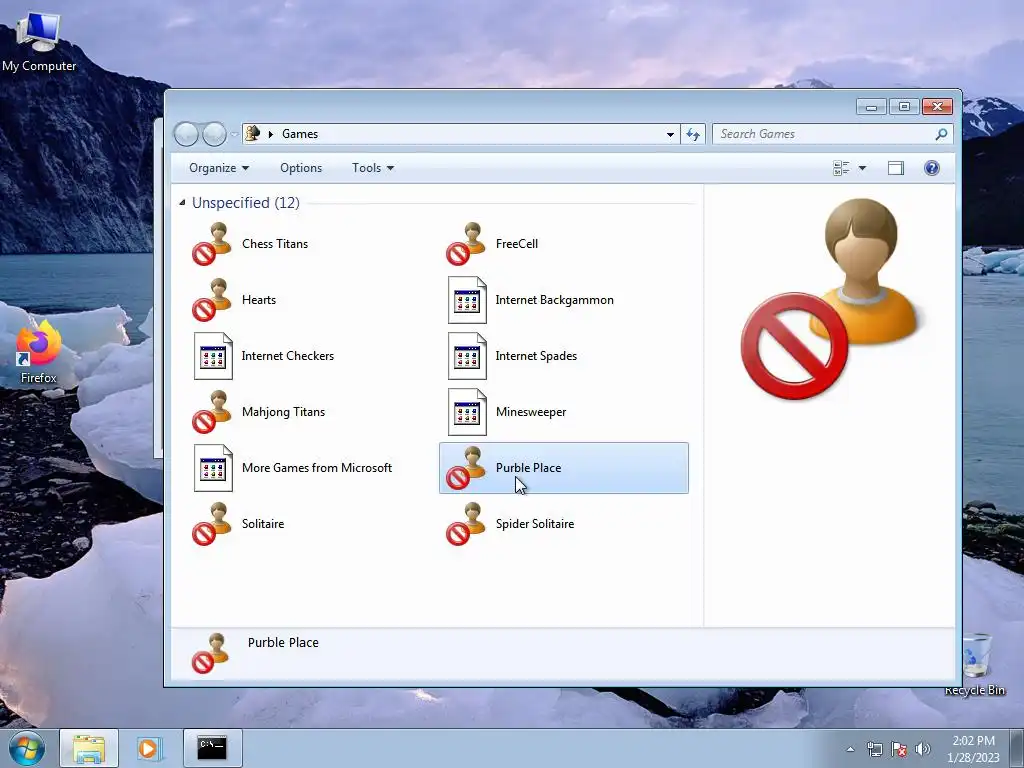Viewport: 1024px width, 768px height.
Task: Open the address bar history dropdown
Action: [x=670, y=135]
